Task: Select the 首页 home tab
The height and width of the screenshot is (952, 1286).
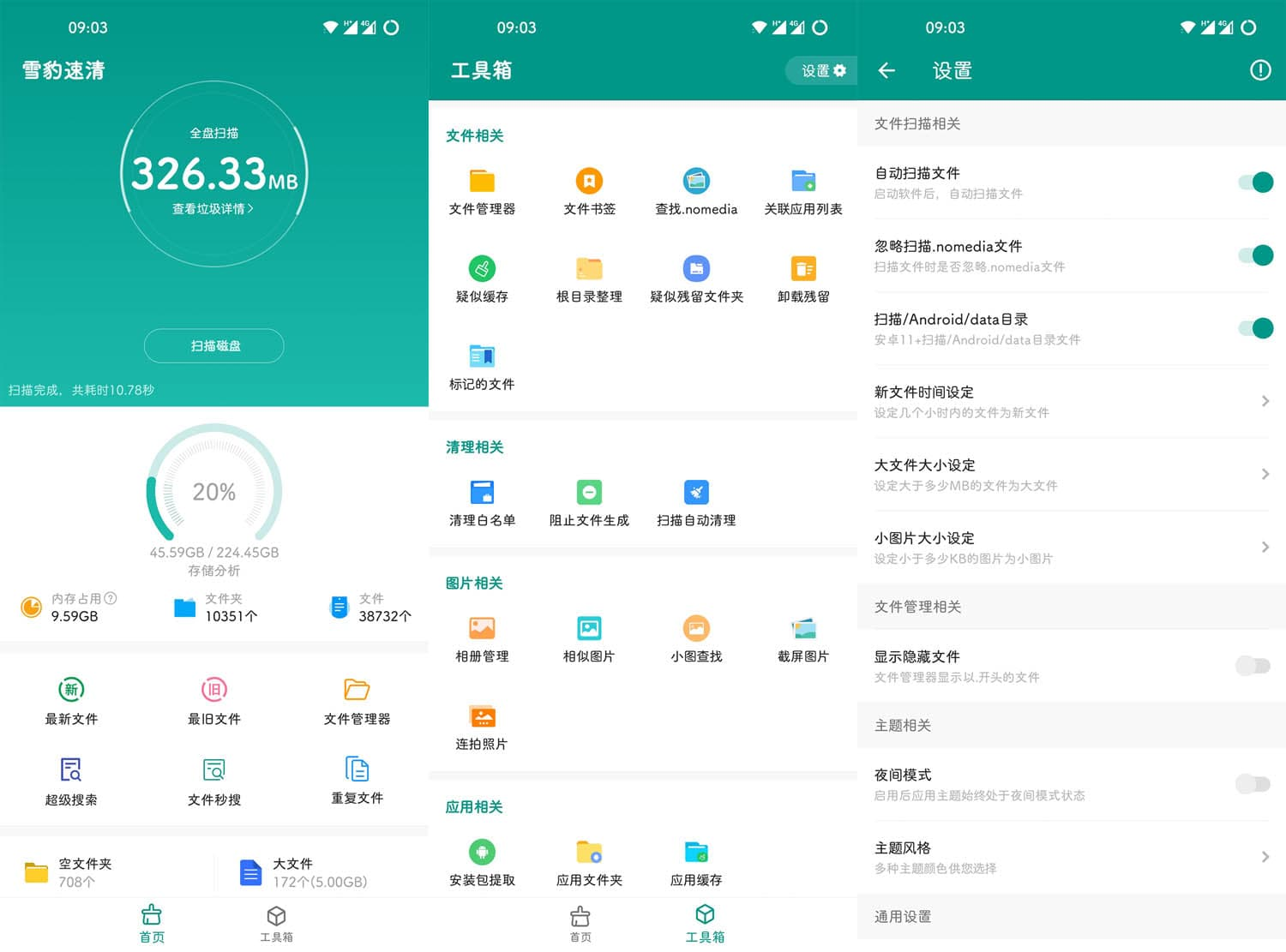Action: pyautogui.click(x=580, y=924)
